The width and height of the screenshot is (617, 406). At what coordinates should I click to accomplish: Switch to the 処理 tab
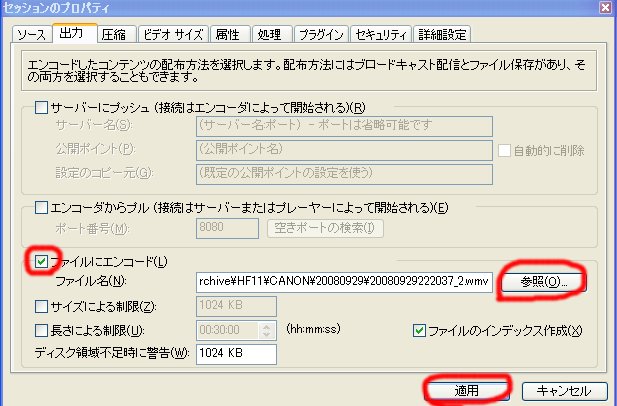270,35
